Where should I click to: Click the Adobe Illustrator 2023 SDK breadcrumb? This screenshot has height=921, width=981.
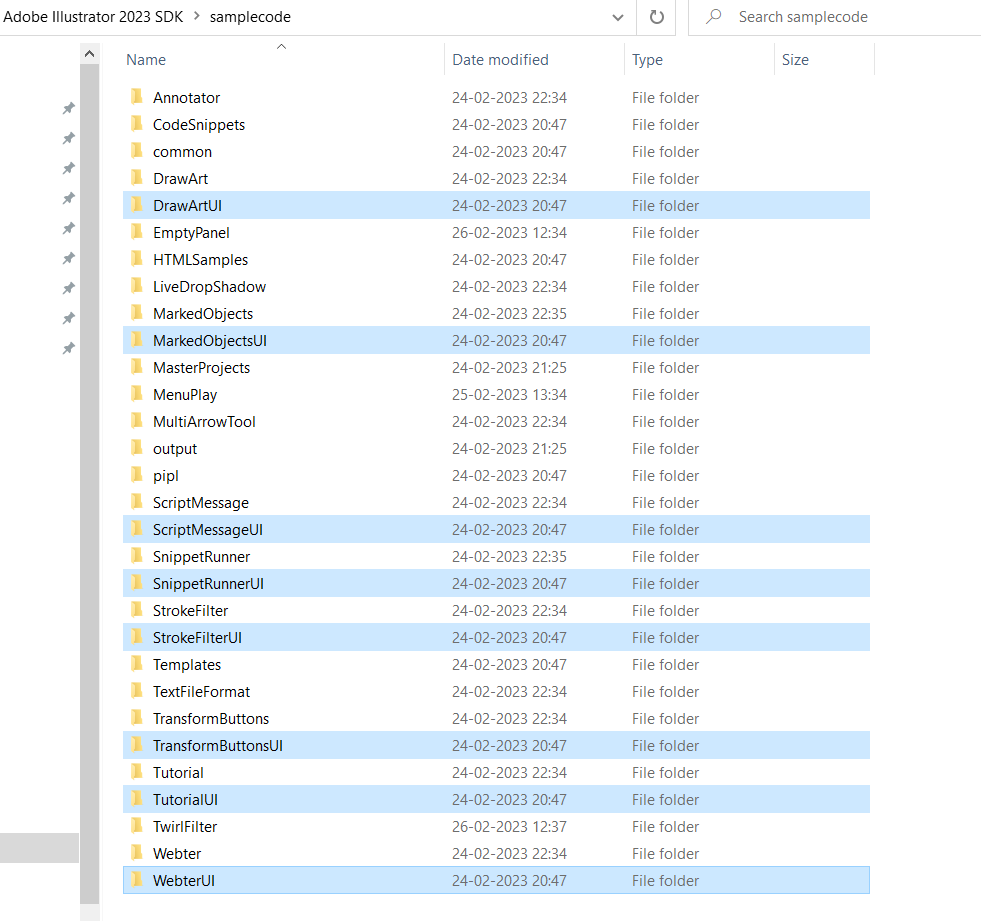coord(93,16)
